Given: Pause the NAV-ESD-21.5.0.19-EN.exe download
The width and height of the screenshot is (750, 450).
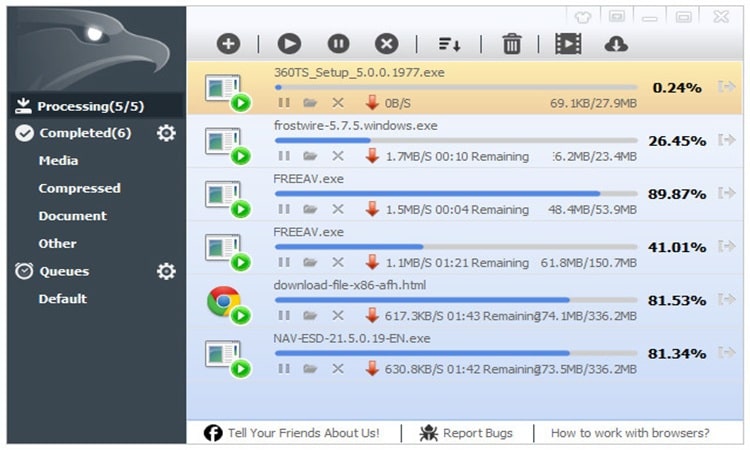Looking at the screenshot, I should click(x=284, y=369).
